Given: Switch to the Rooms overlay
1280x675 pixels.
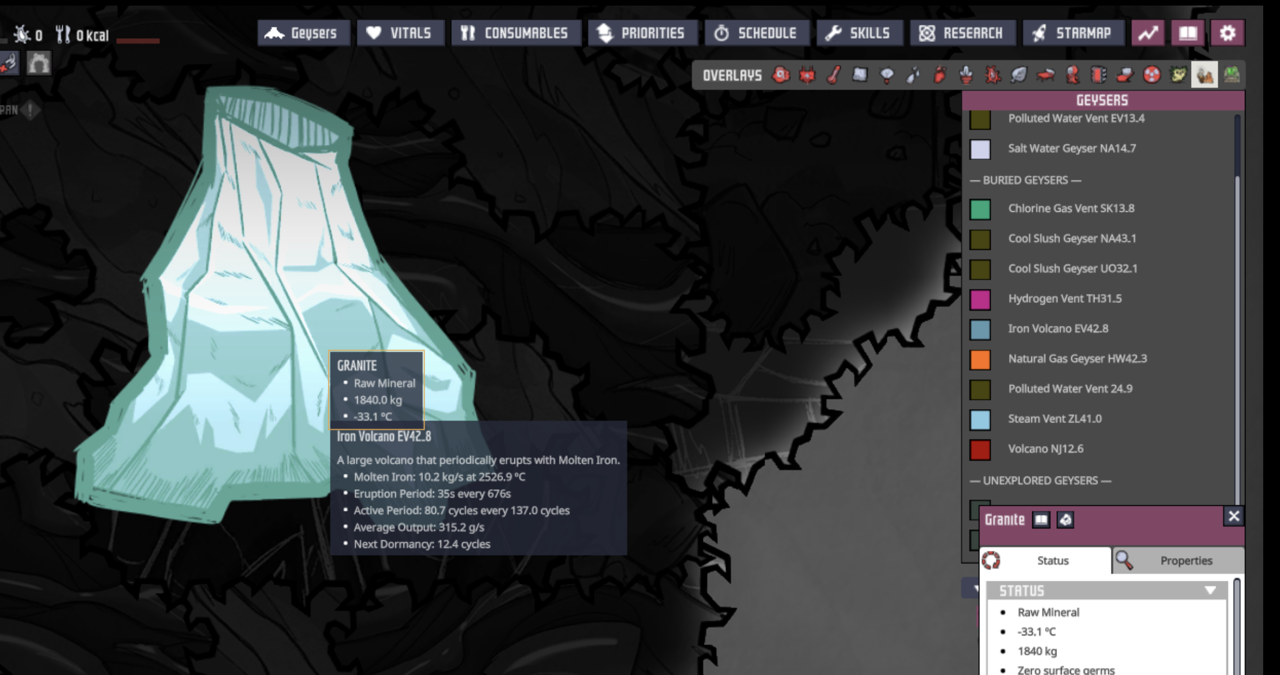Looking at the screenshot, I should point(1045,75).
